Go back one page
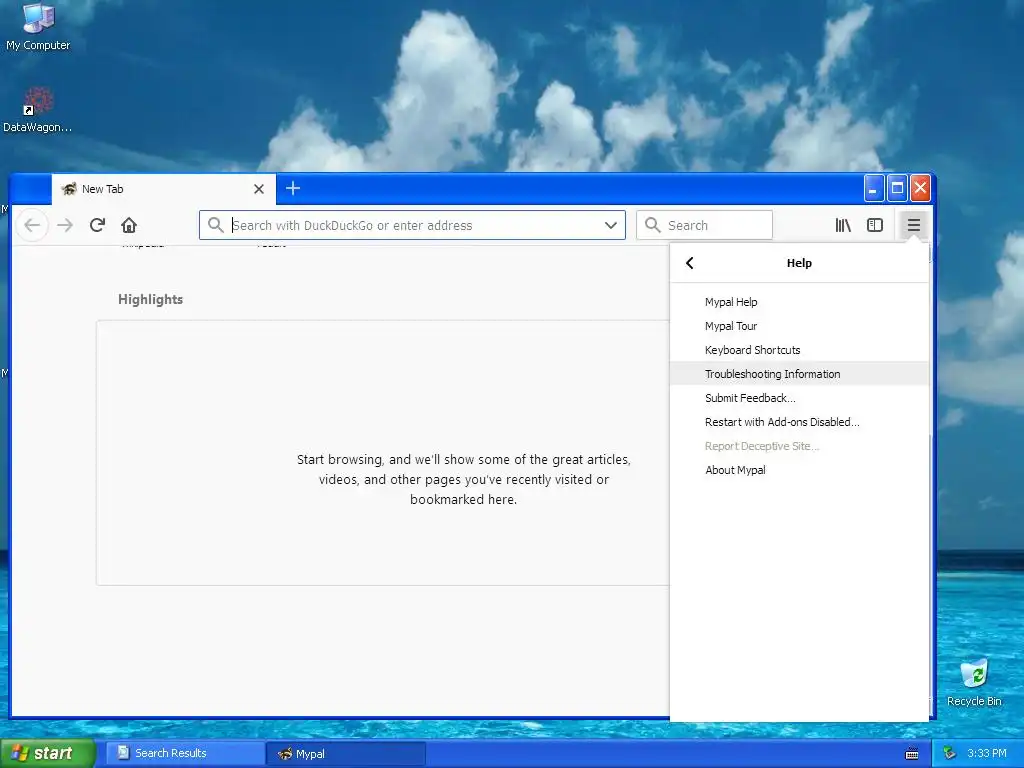 coord(32,225)
